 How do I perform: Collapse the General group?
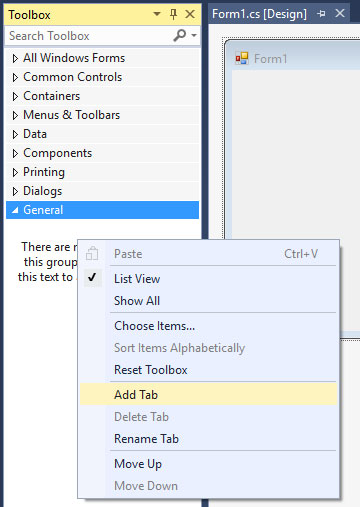pos(15,210)
